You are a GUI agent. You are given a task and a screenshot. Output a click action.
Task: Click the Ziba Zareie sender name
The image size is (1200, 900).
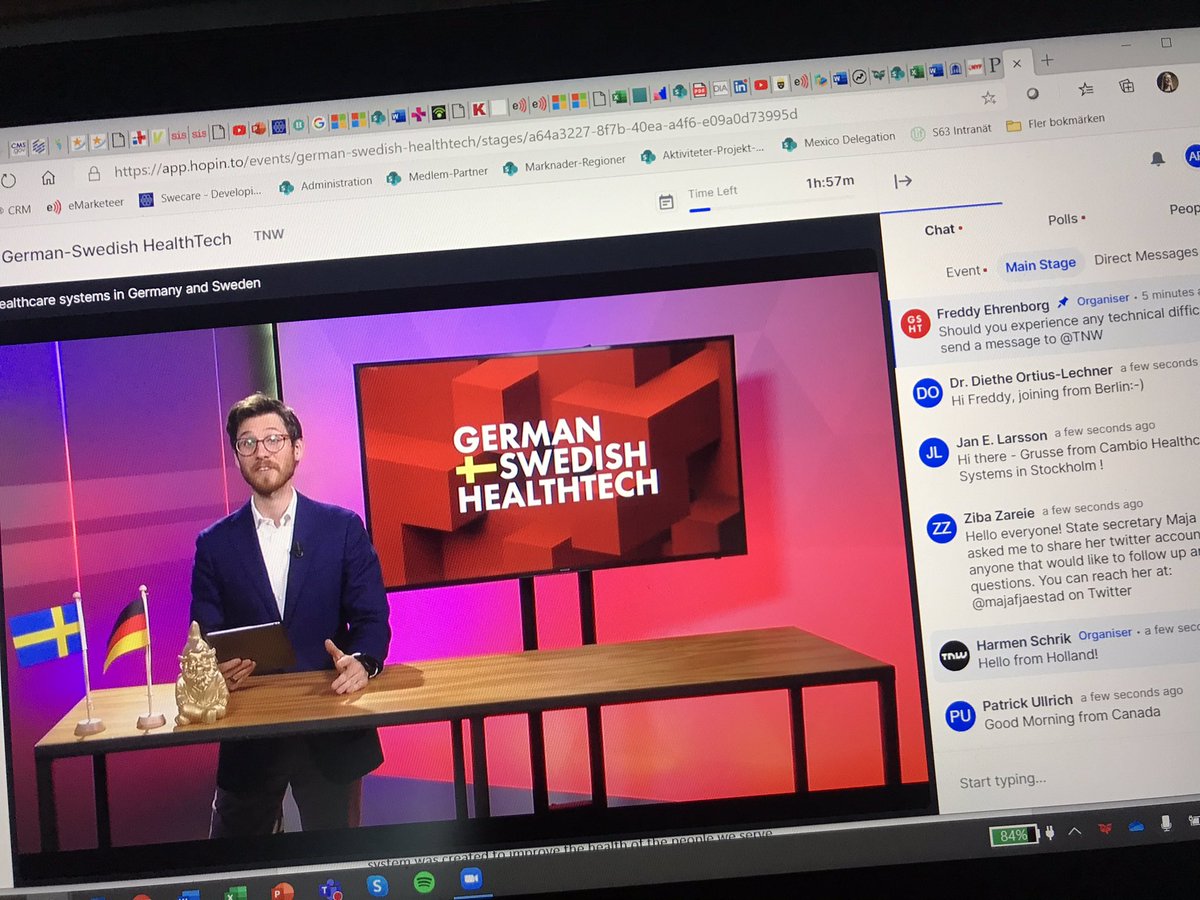point(998,514)
